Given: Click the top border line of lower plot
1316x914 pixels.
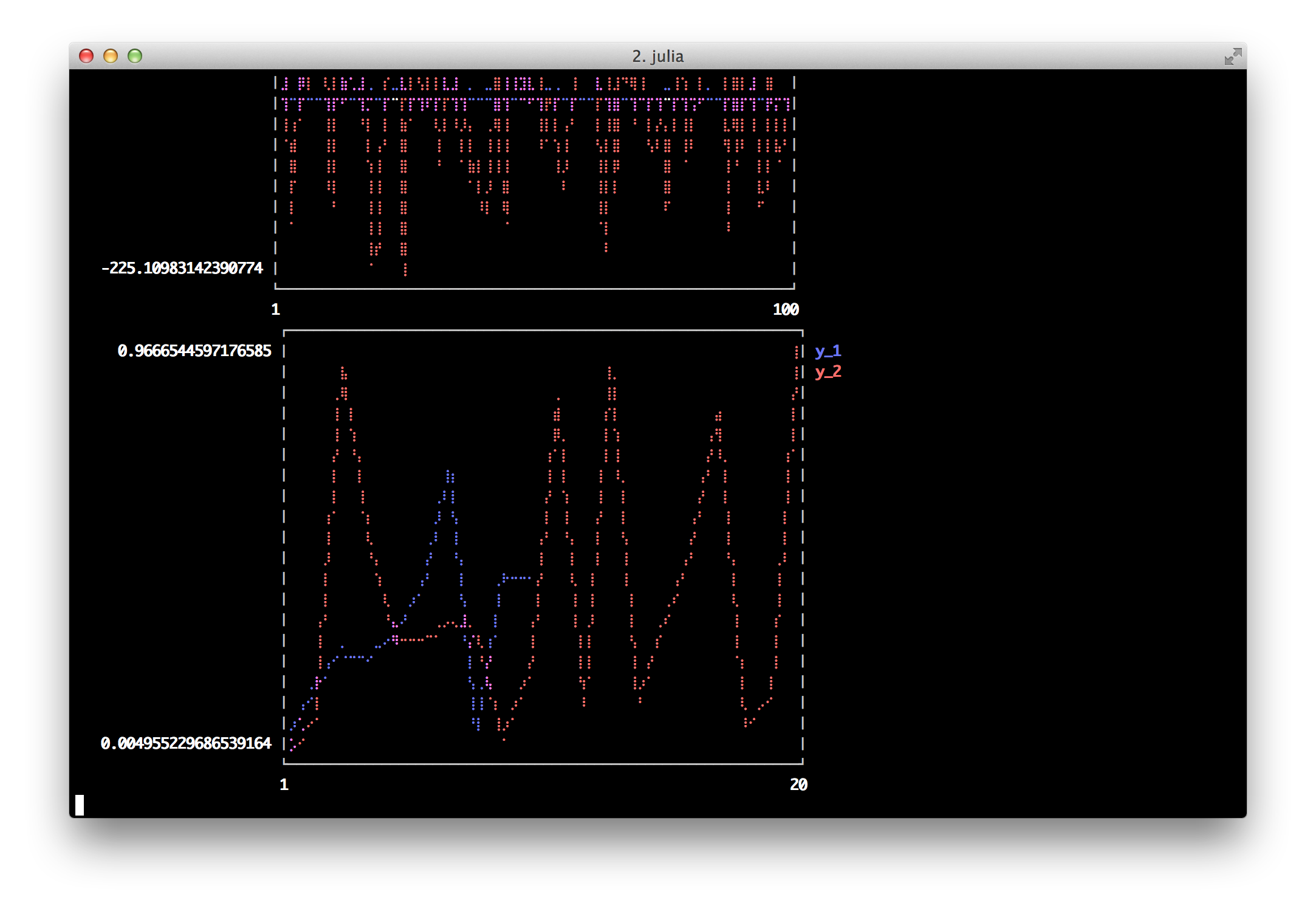Looking at the screenshot, I should point(543,331).
